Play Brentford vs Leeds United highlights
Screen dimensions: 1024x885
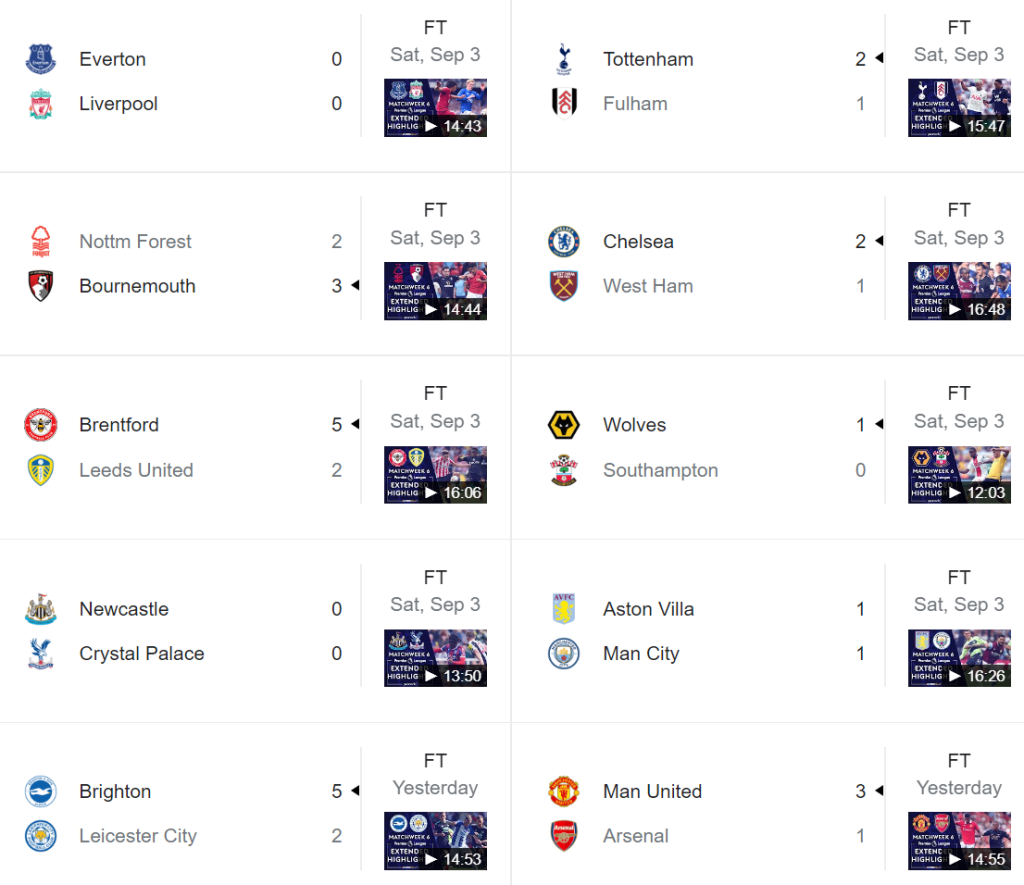(435, 474)
